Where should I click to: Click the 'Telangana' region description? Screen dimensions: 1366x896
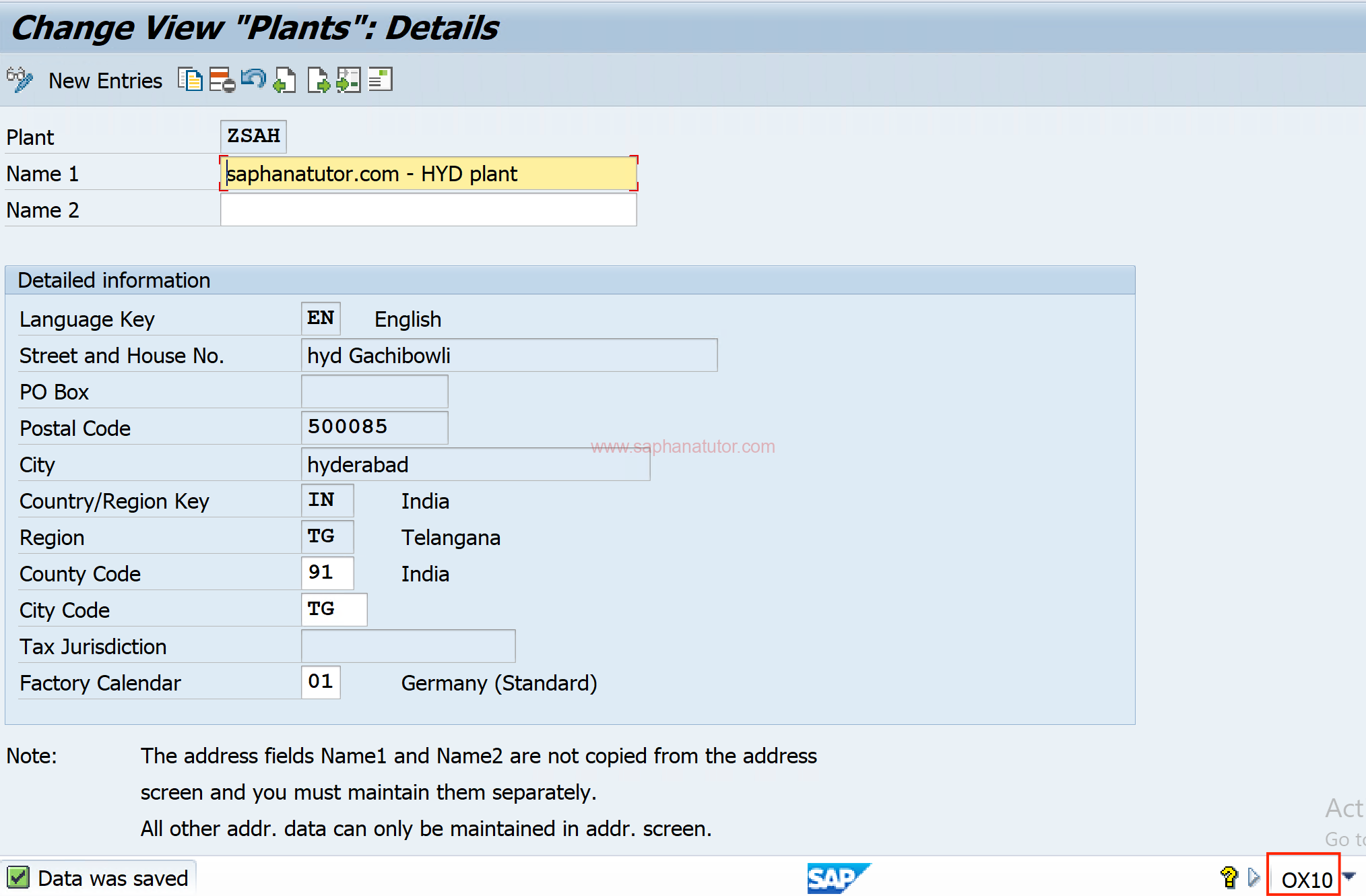(x=451, y=538)
